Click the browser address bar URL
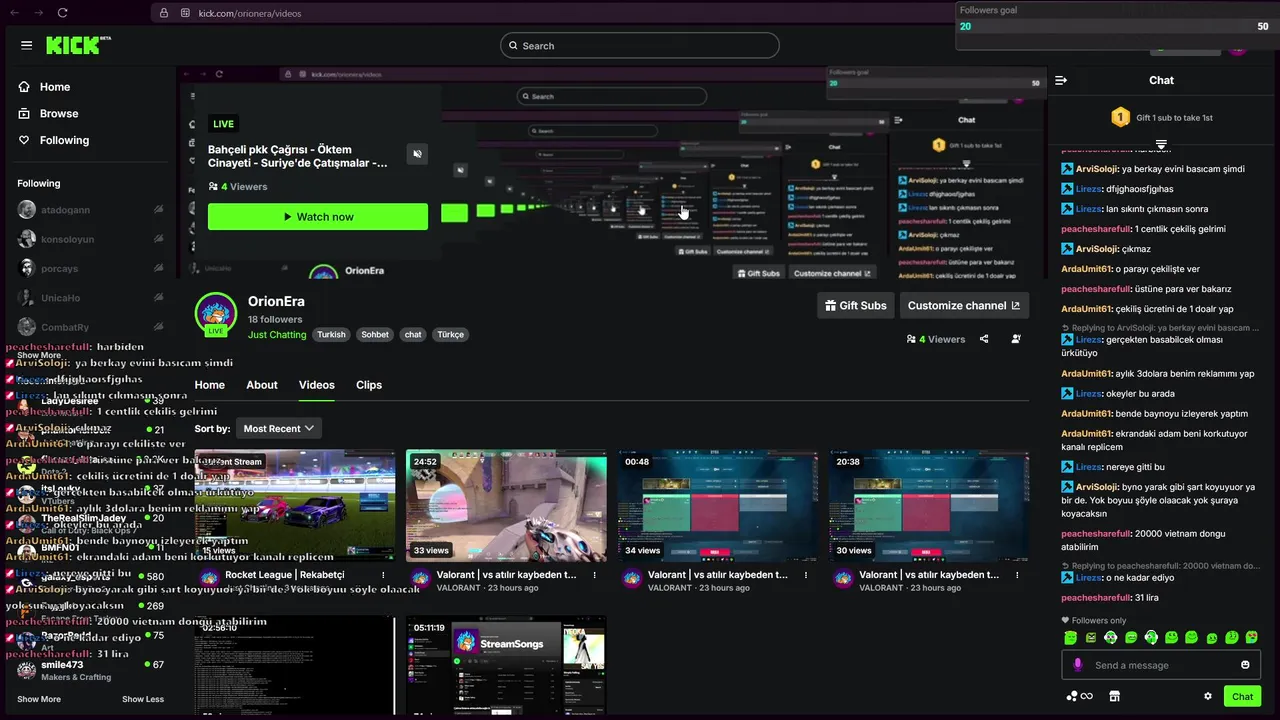Screen dimensions: 1280x720 click(x=250, y=13)
